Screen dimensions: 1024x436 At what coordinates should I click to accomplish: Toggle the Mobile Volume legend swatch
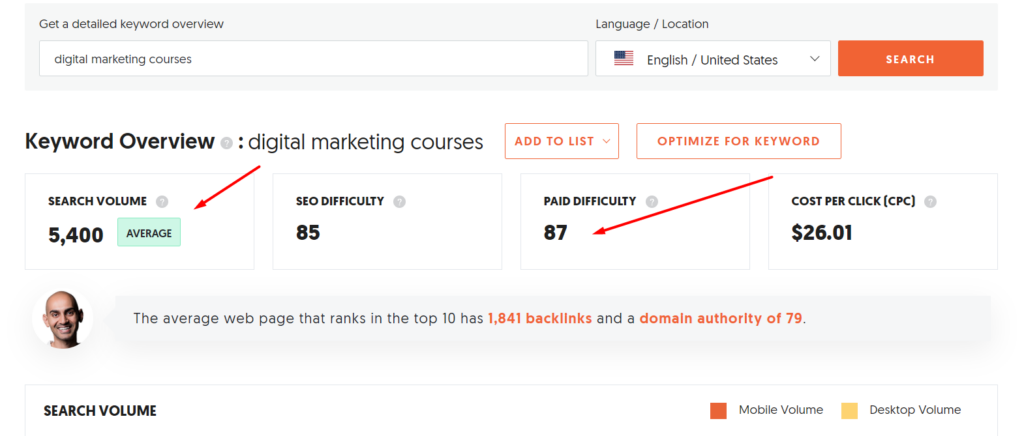tap(718, 411)
